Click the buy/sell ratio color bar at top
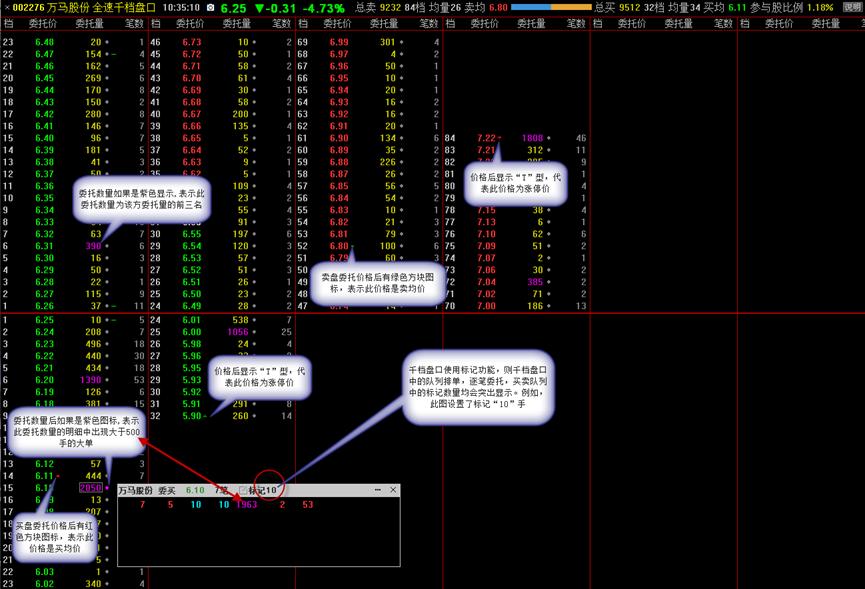 pyautogui.click(x=551, y=7)
